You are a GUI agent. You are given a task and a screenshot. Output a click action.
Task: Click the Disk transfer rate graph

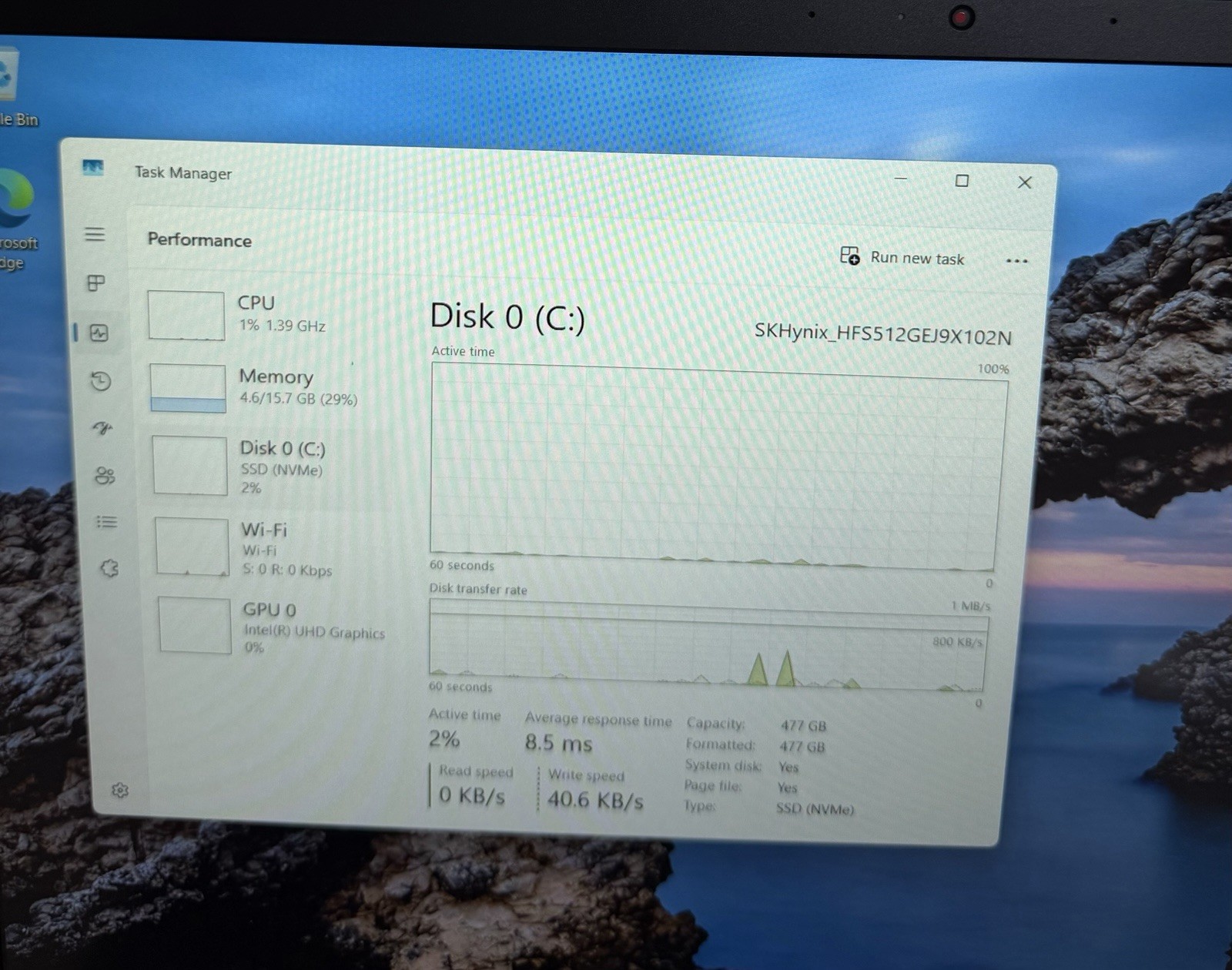point(707,646)
